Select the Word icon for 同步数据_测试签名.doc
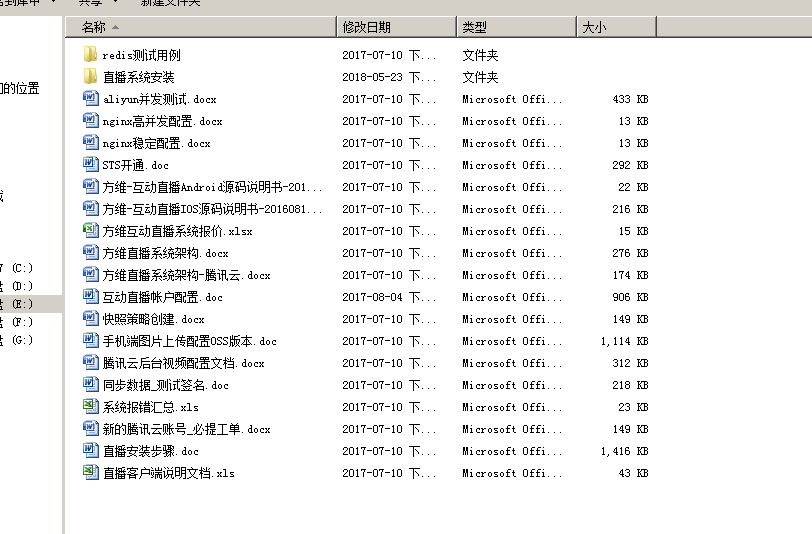 (91, 385)
